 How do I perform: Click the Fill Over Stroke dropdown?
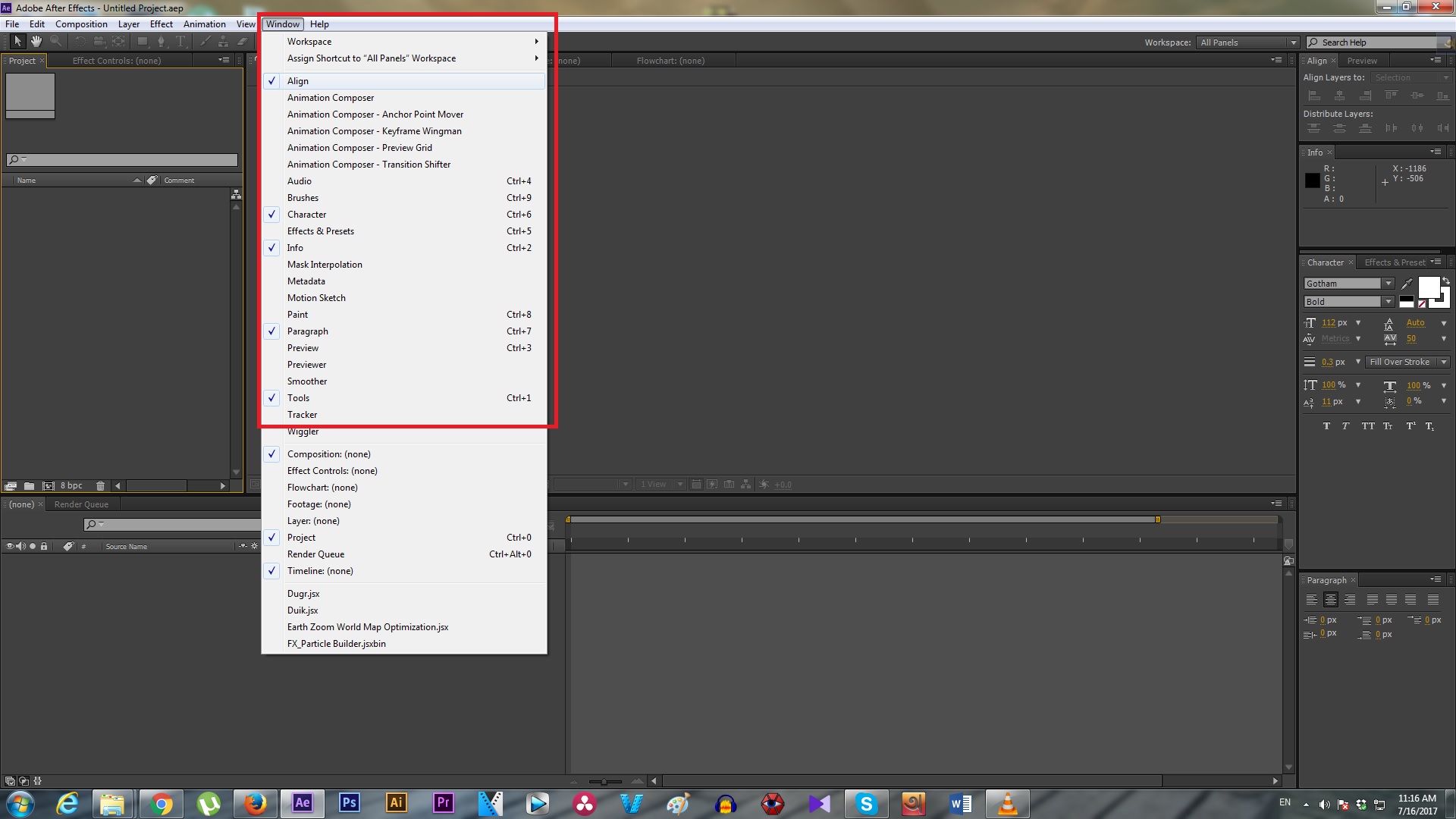(x=1406, y=361)
